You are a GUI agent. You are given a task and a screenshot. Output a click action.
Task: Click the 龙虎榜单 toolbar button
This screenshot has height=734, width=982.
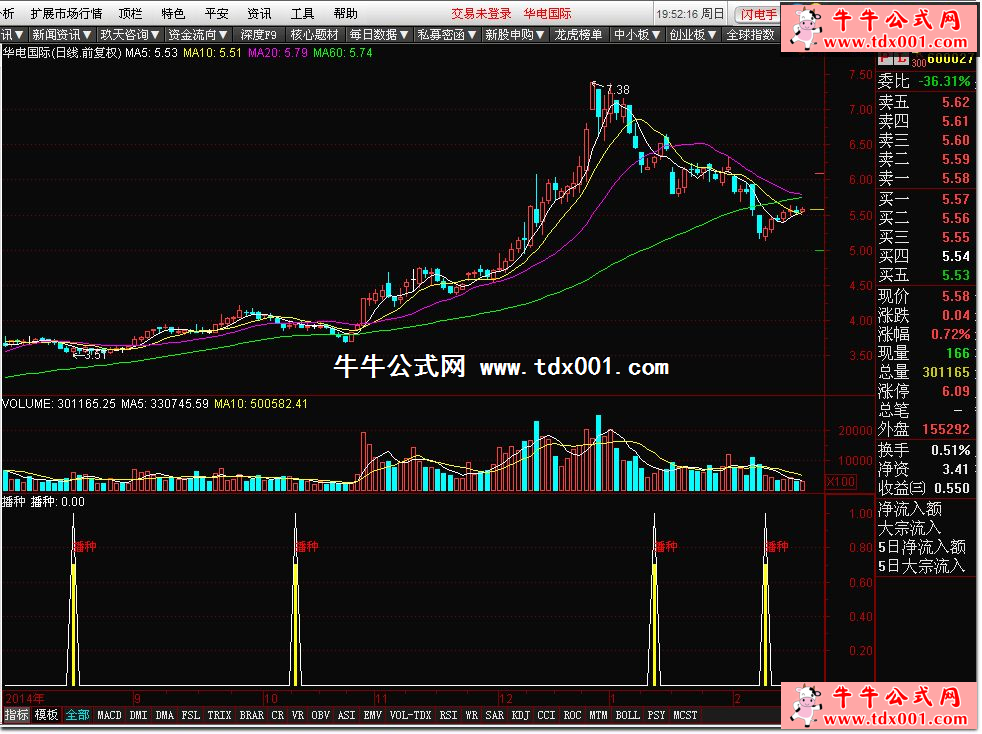[579, 34]
